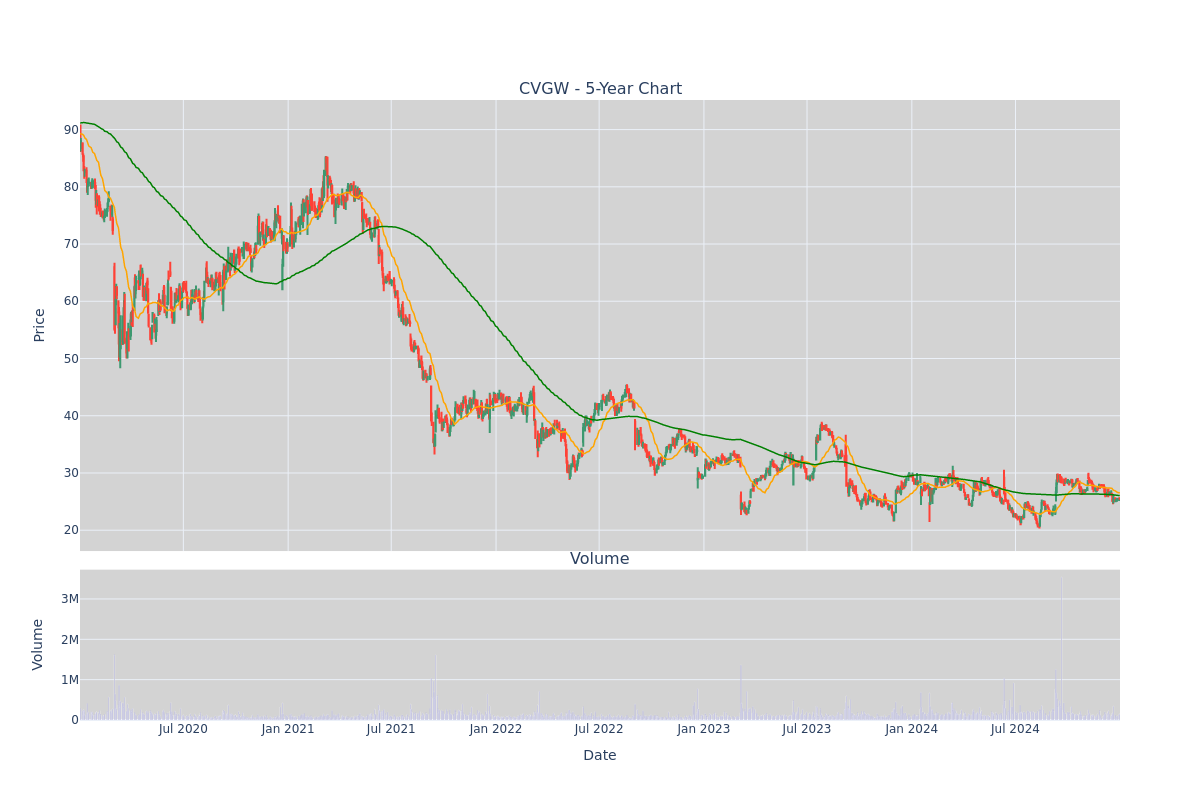Select the 'Date' x-axis label

(x=600, y=756)
